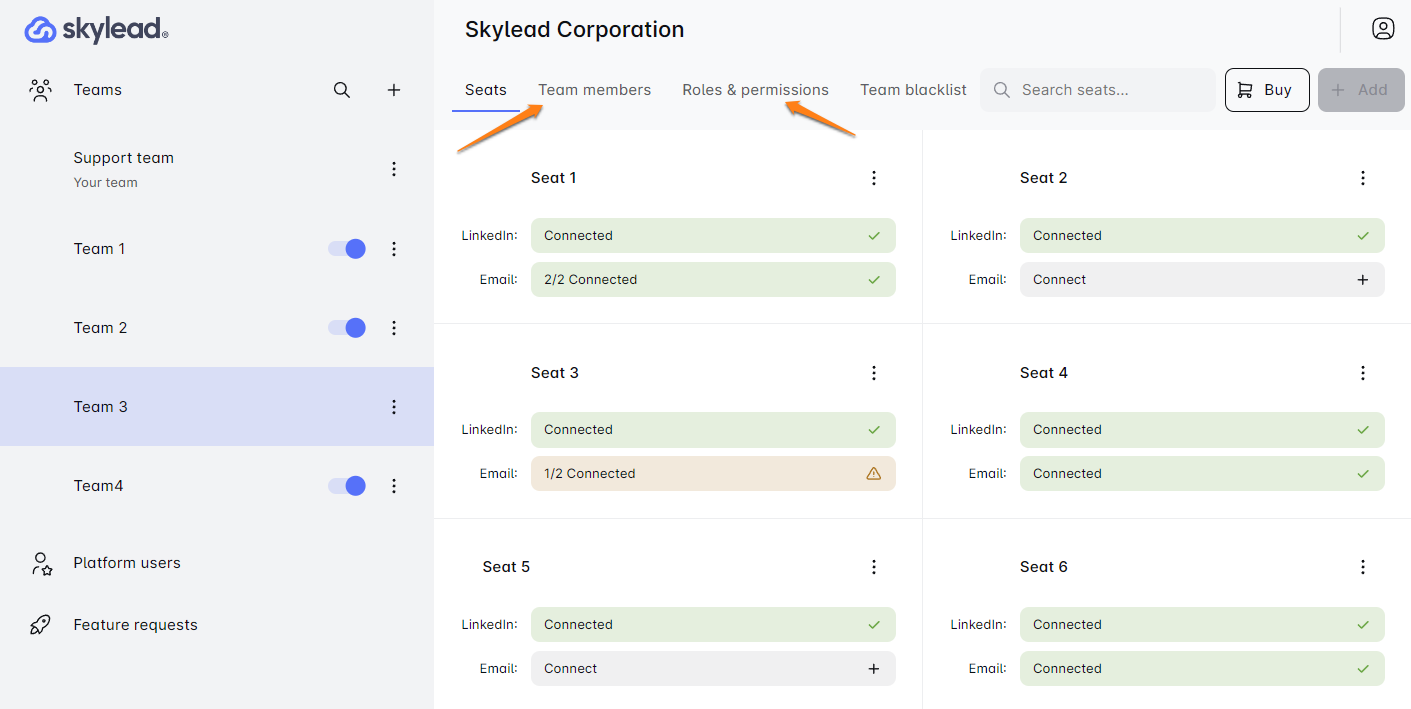
Task: Click Seat 3 email warning icon
Action: (873, 474)
